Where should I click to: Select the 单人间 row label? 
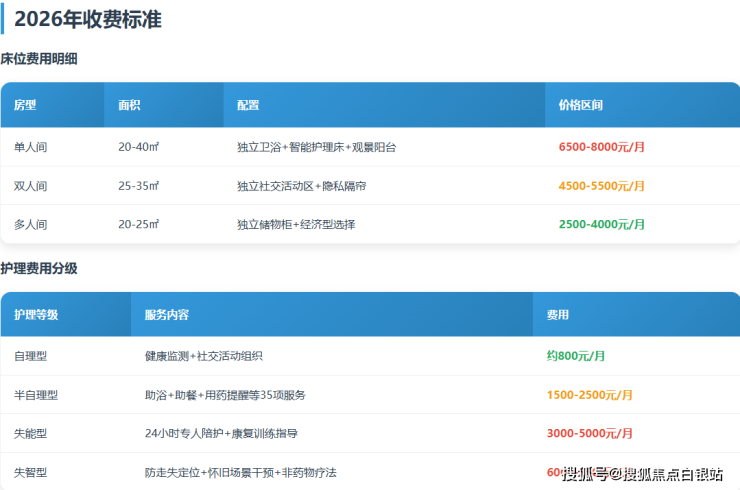tap(30, 147)
